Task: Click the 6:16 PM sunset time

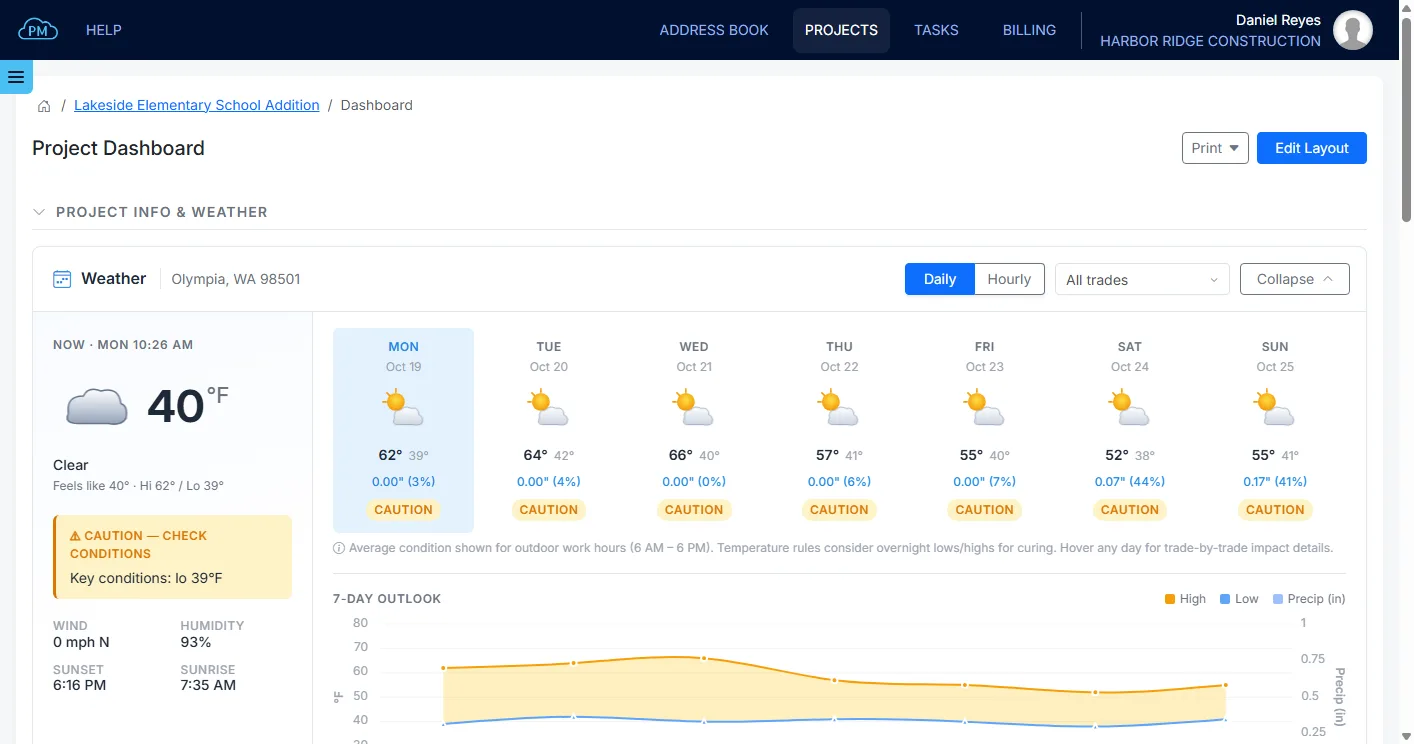Action: point(79,686)
